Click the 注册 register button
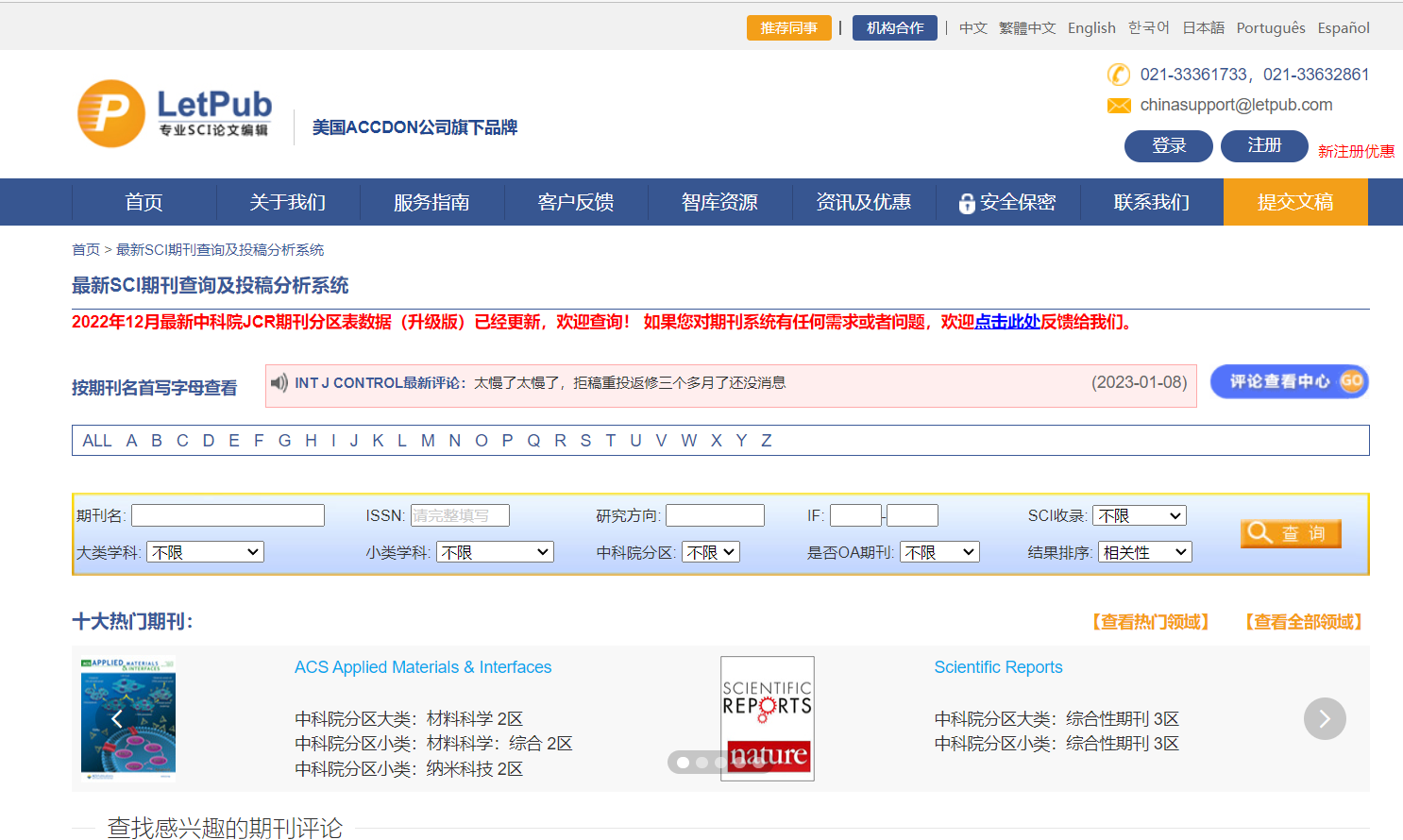This screenshot has height=840, width=1403. [x=1264, y=145]
